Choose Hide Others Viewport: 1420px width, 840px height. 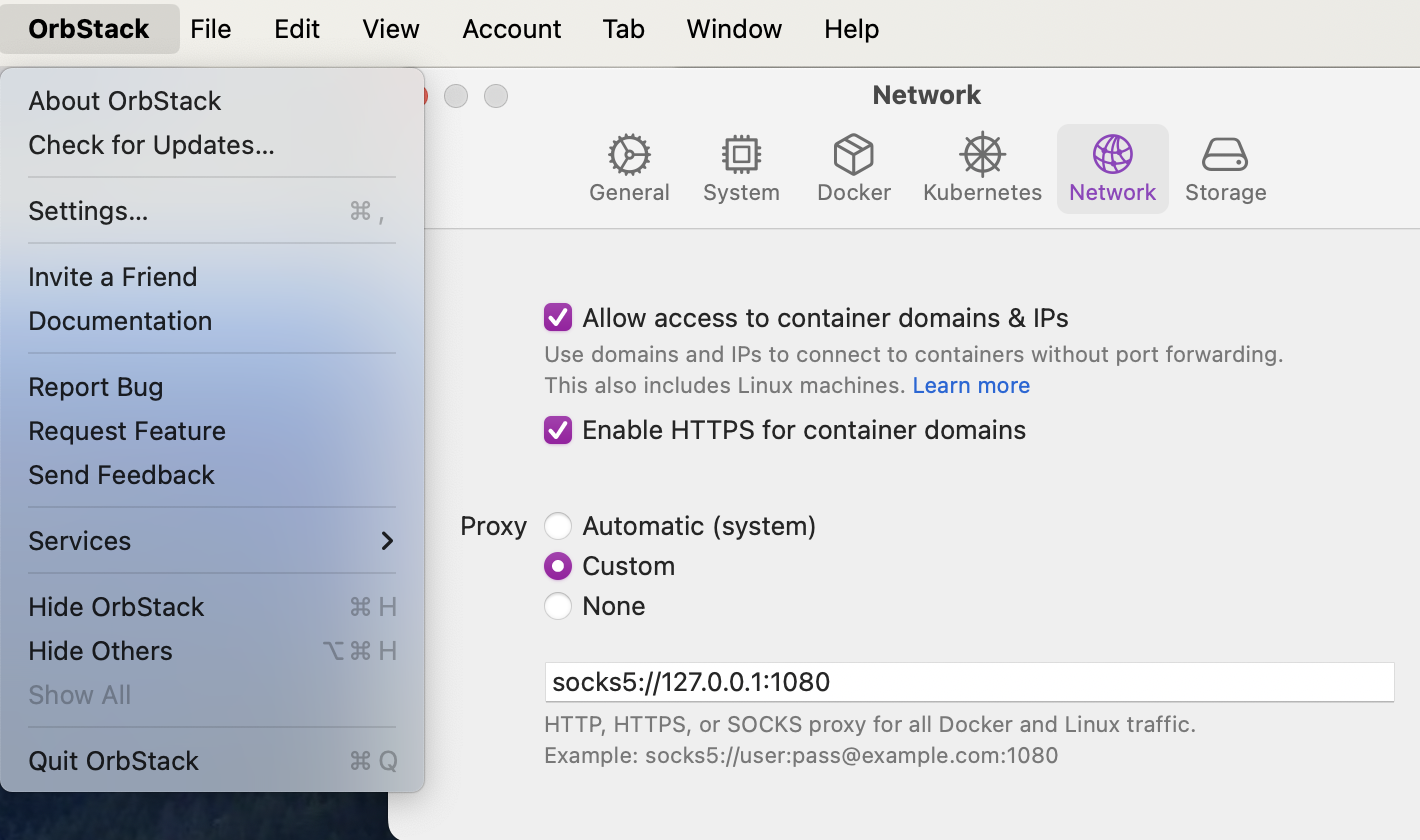click(212, 651)
